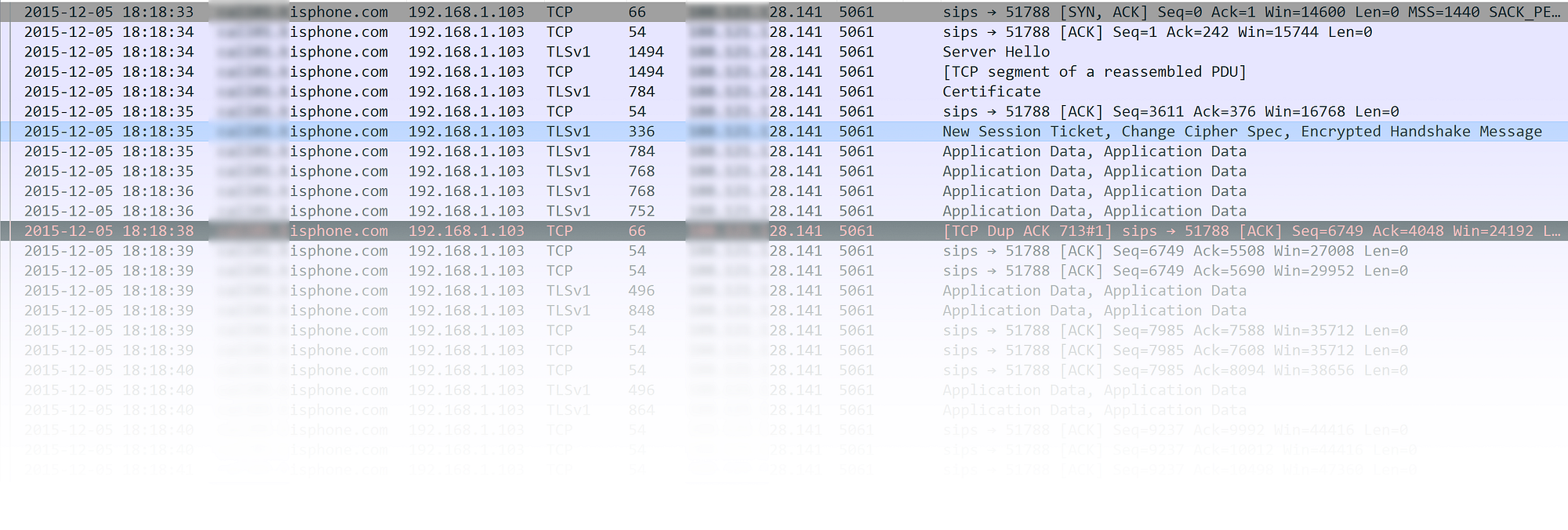Click isphone.com source in New Session Ticket row
Image resolution: width=1568 pixels, height=530 pixels.
pos(339,132)
